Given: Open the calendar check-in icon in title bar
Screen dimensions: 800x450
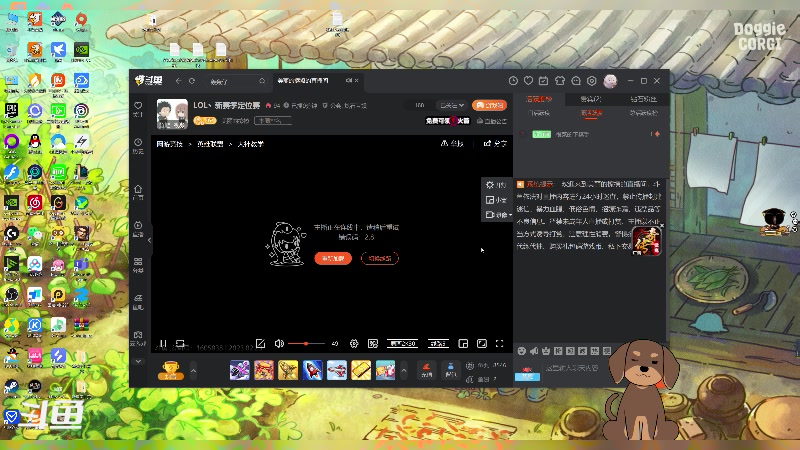Looking at the screenshot, I should (544, 81).
